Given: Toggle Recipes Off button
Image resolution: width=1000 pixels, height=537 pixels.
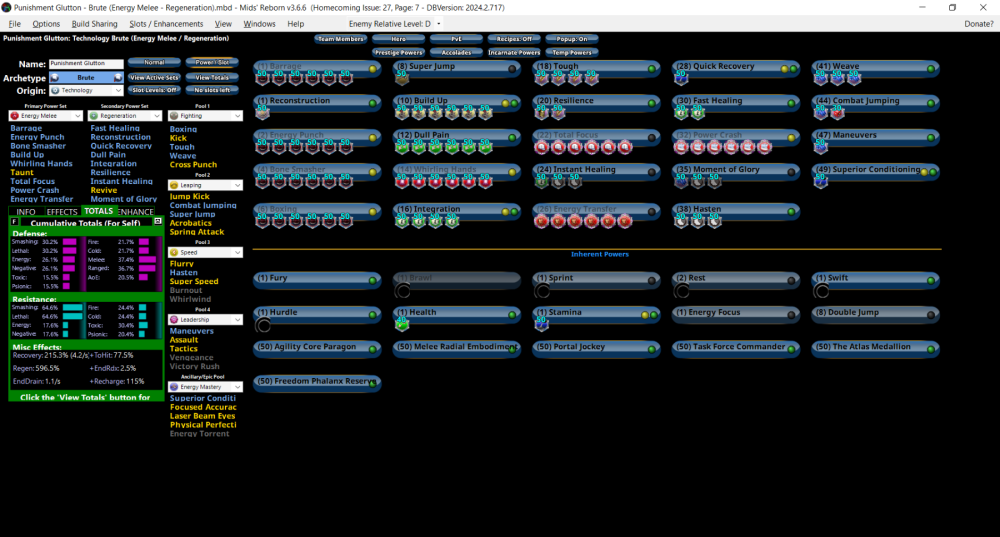Looking at the screenshot, I should [513, 39].
